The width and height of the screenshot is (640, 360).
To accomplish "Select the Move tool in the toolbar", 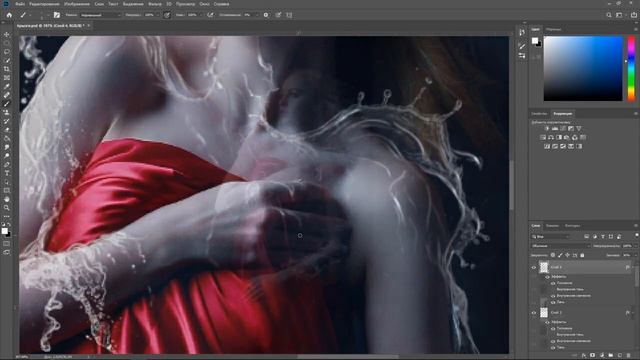I will (x=7, y=35).
